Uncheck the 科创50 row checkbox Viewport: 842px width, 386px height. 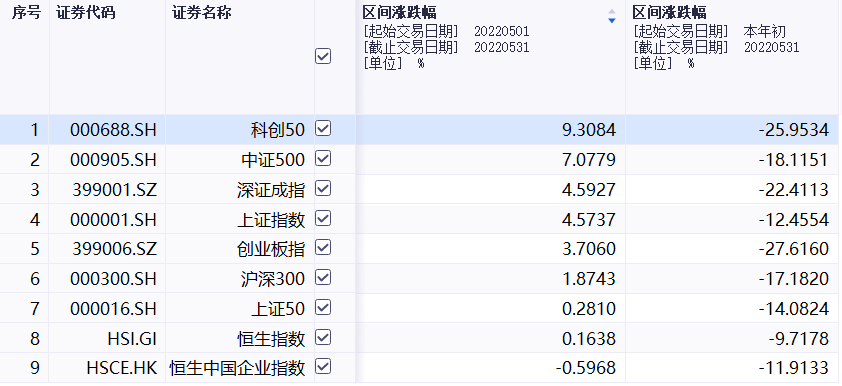pyautogui.click(x=323, y=128)
